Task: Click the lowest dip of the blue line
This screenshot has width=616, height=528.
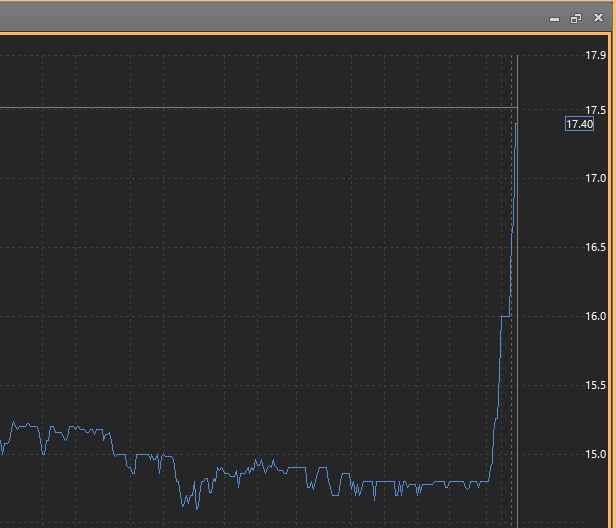Action: [x=183, y=507]
